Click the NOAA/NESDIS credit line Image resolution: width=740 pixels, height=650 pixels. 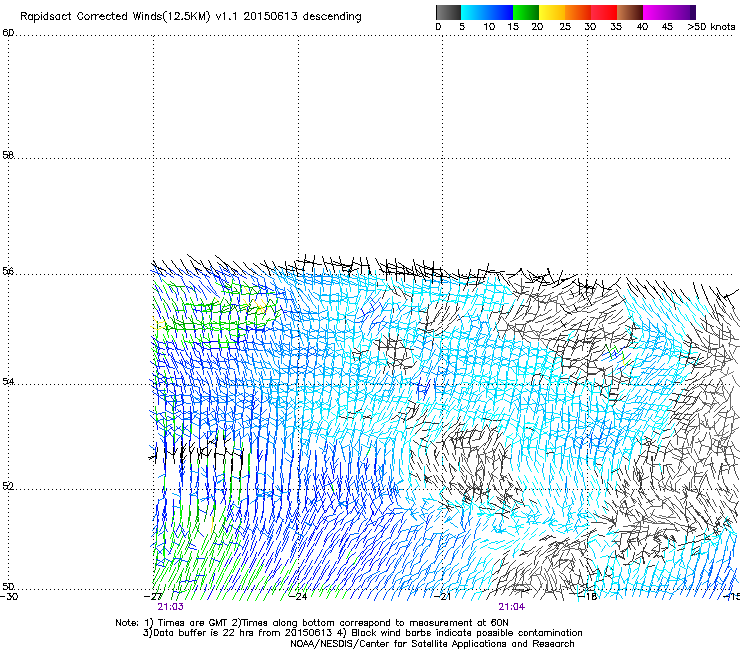click(432, 644)
